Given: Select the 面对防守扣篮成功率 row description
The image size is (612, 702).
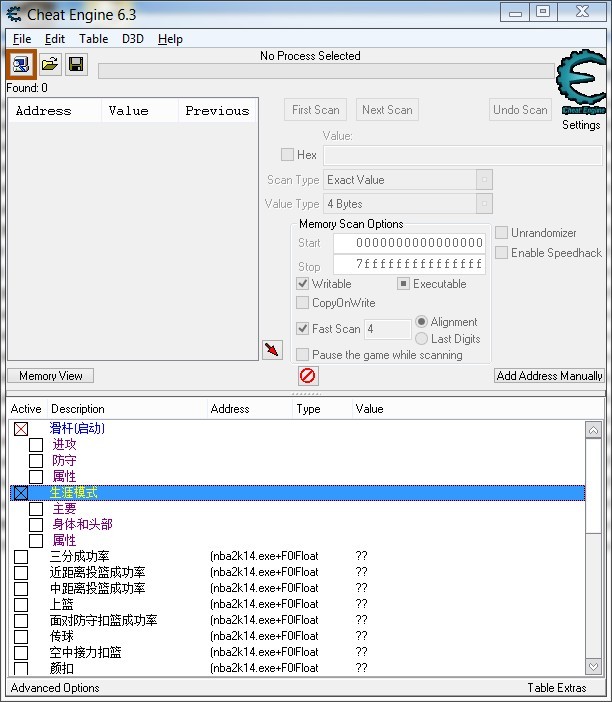Looking at the screenshot, I should click(x=103, y=620).
